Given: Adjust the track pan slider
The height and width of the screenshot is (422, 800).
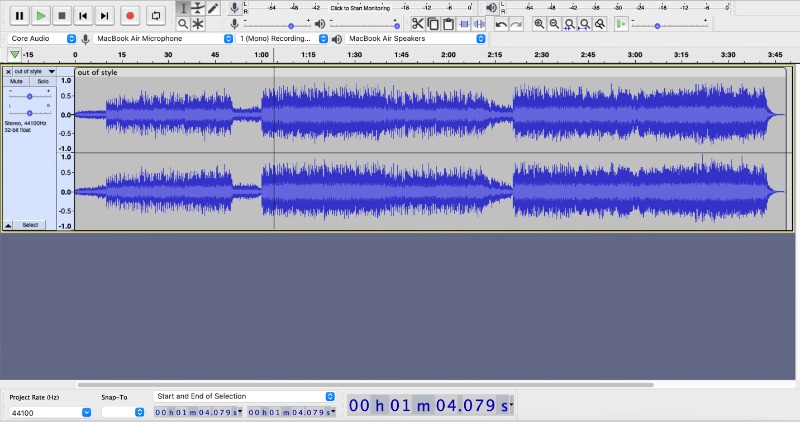Looking at the screenshot, I should click(x=30, y=113).
